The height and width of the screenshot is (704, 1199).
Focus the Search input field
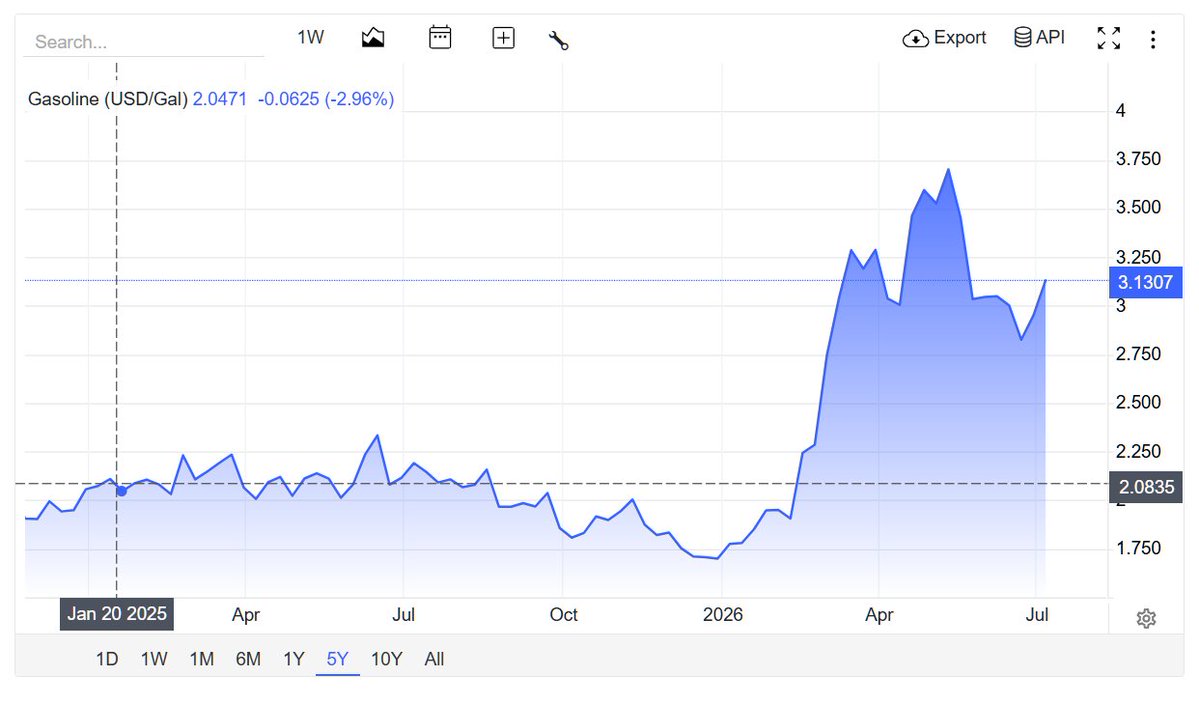point(144,42)
